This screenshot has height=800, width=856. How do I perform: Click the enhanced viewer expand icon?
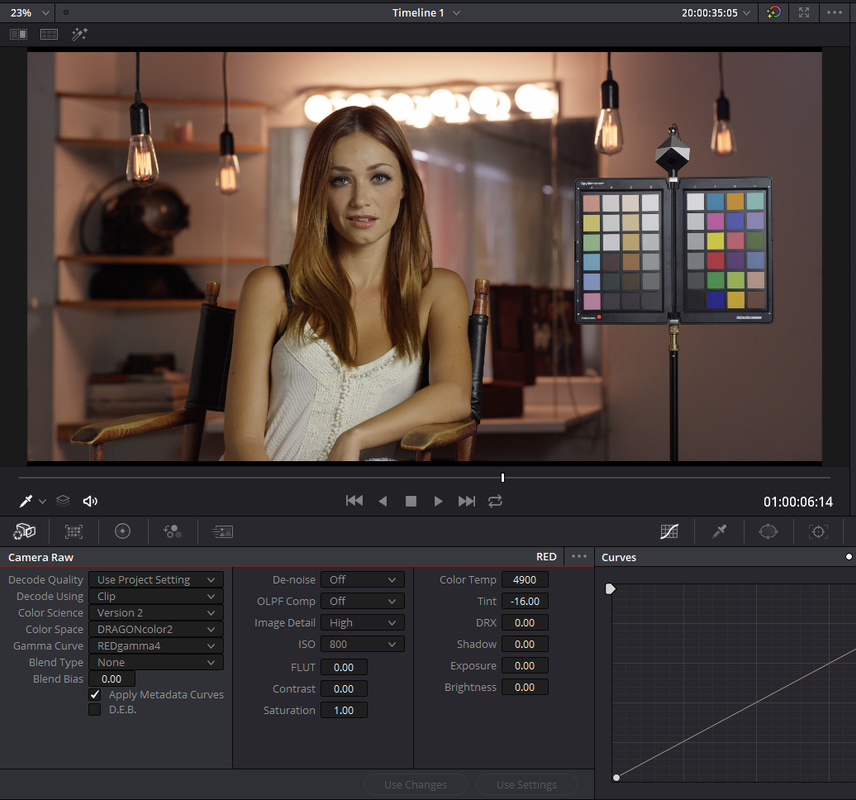click(804, 13)
